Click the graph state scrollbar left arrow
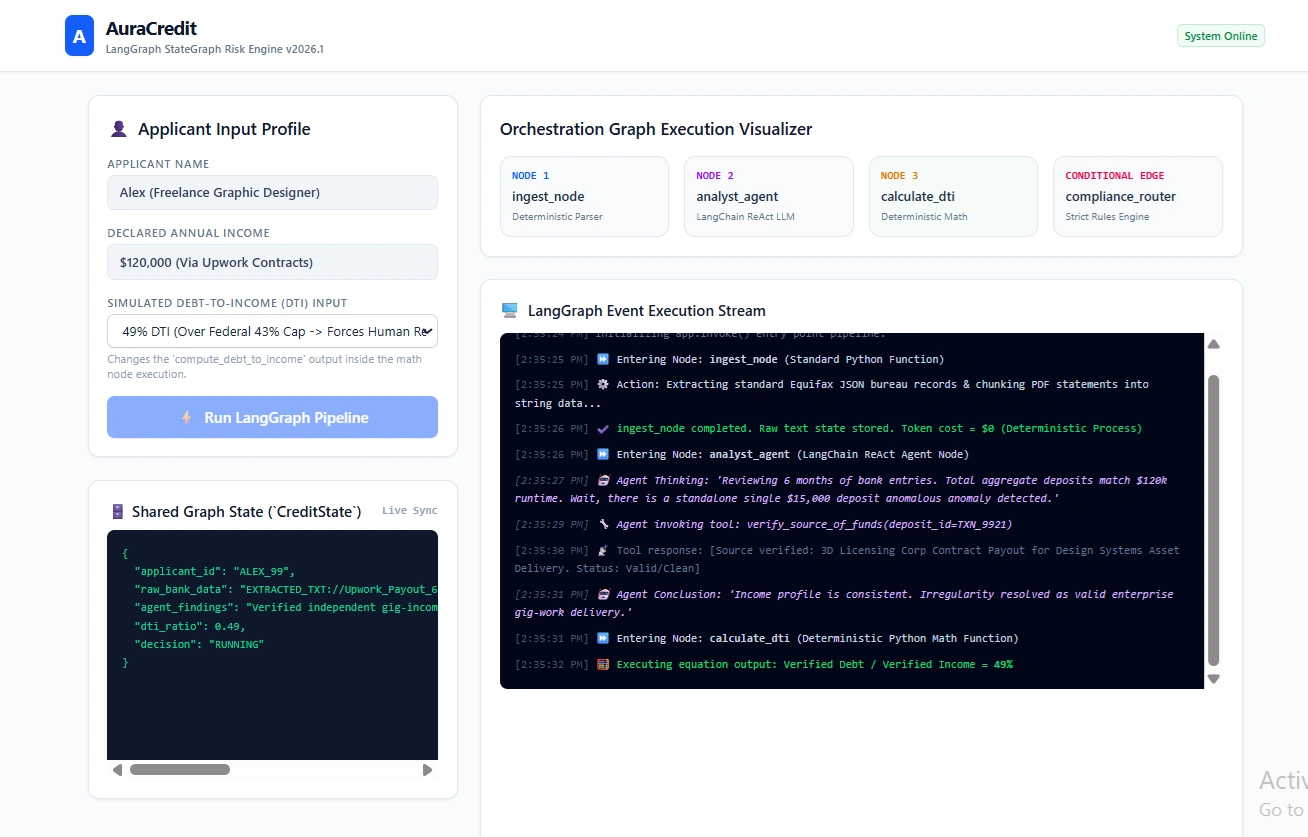Image resolution: width=1308 pixels, height=837 pixels. (x=117, y=770)
